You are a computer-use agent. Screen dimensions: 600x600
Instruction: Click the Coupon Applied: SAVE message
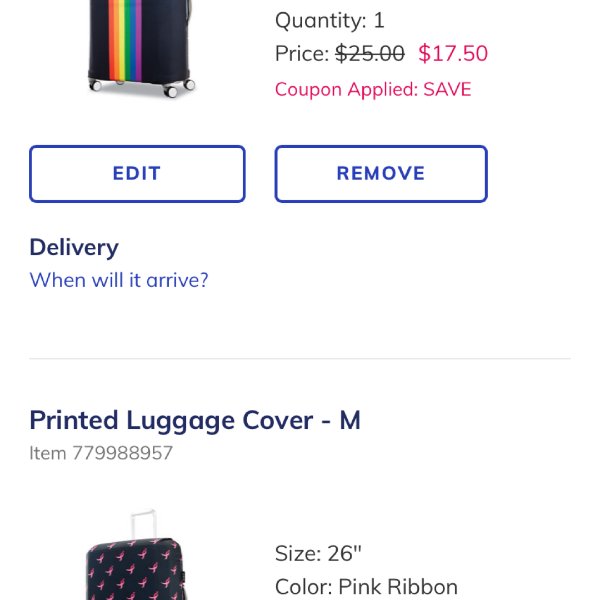click(373, 90)
